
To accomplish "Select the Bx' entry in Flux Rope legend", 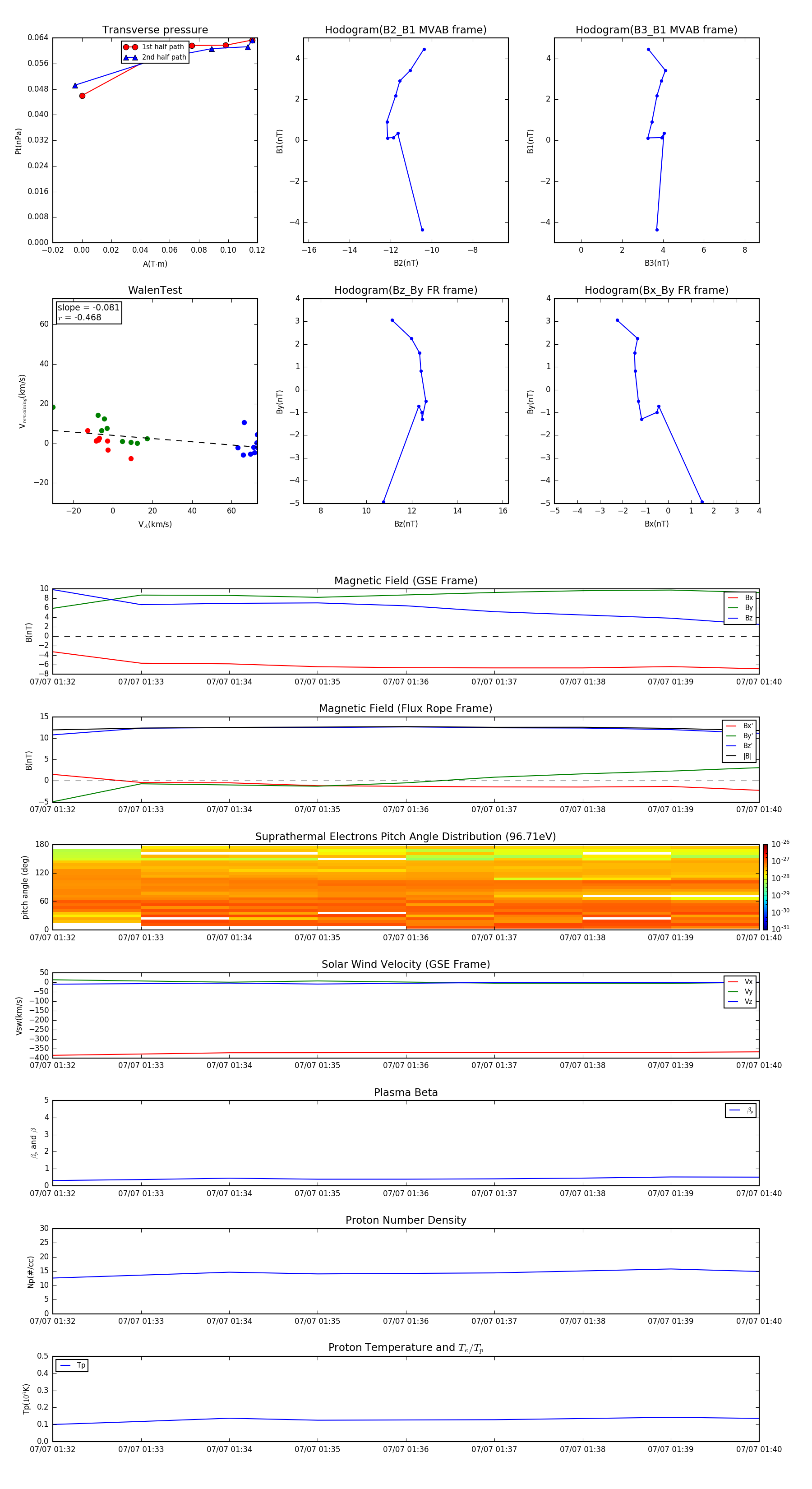I will click(x=740, y=726).
